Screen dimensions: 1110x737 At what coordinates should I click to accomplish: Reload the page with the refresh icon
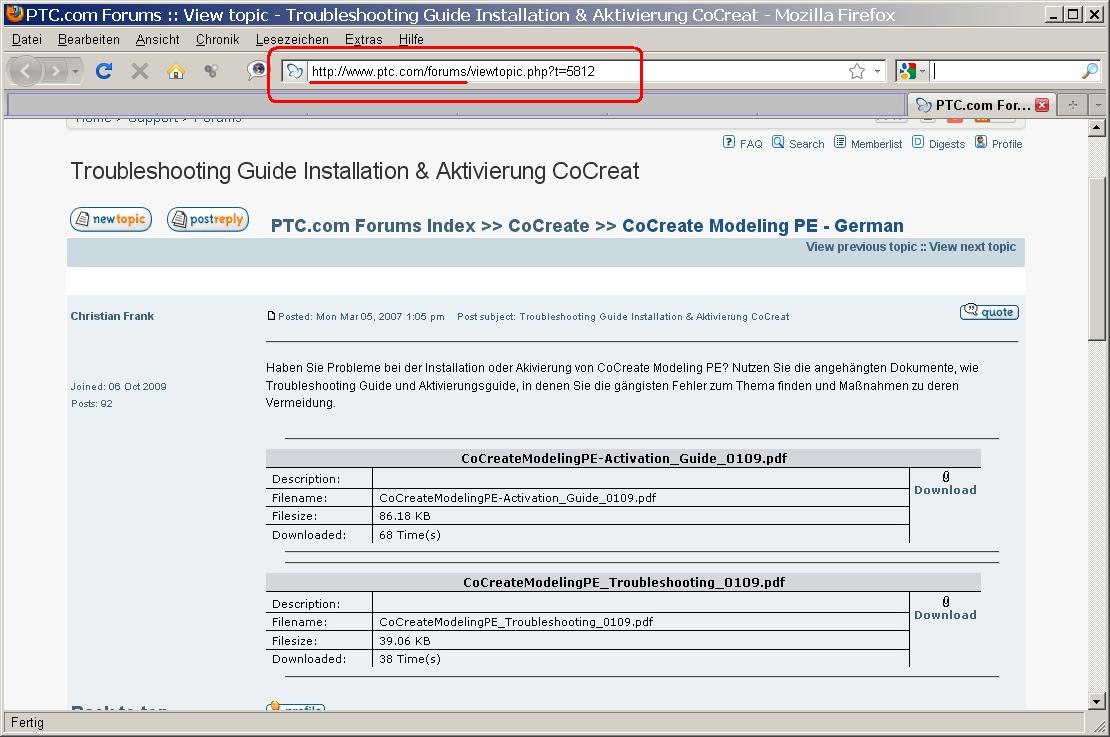click(104, 71)
